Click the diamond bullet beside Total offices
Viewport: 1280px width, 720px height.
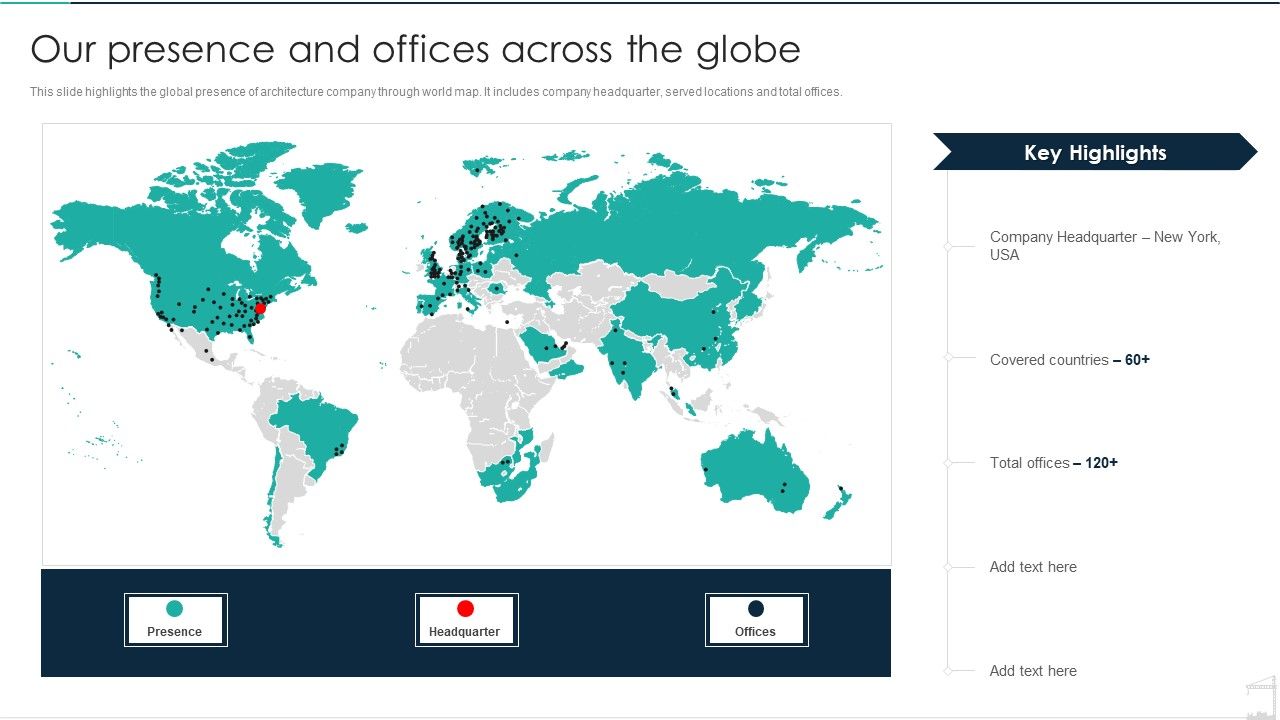(948, 463)
